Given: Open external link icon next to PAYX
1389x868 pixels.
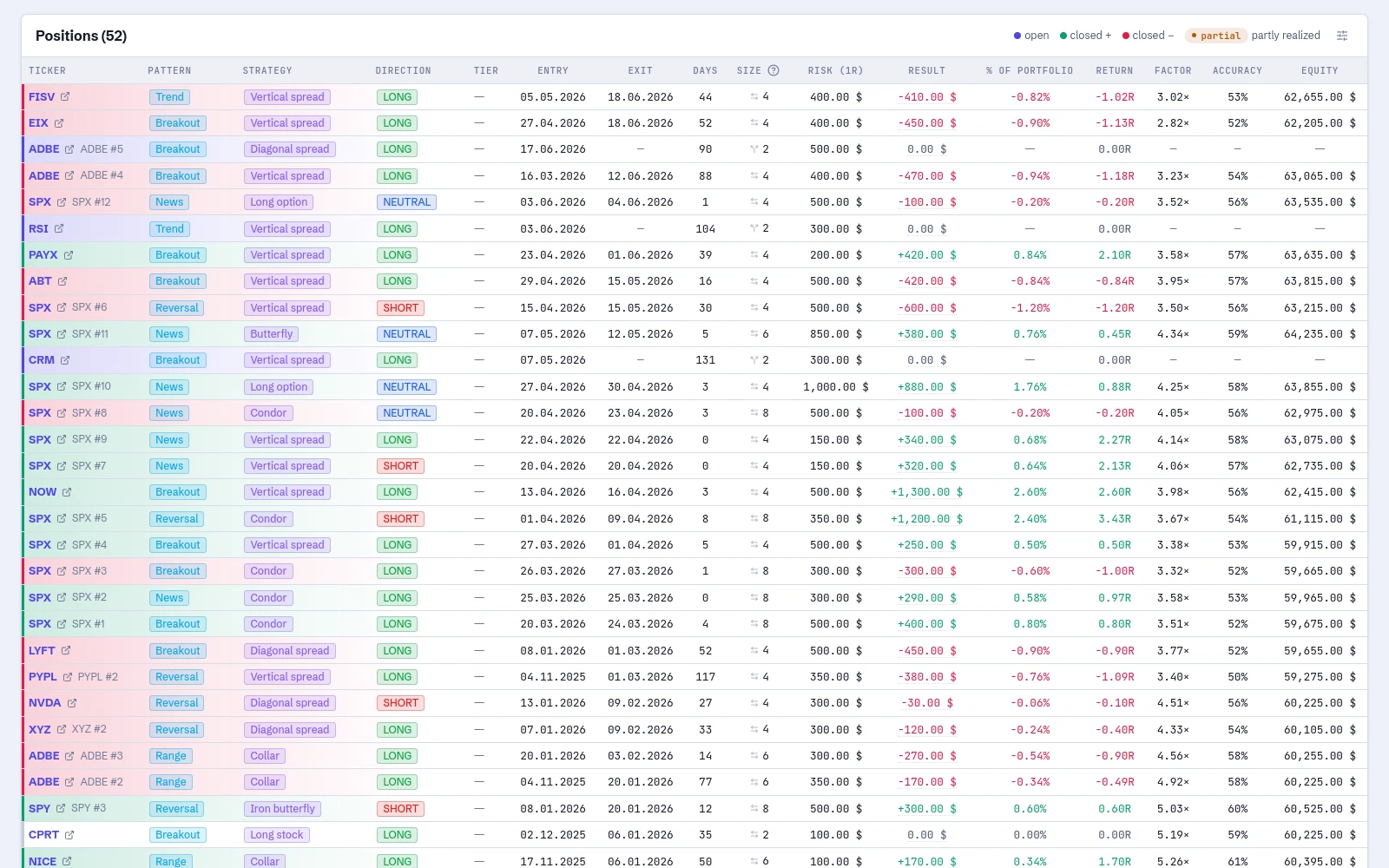Looking at the screenshot, I should point(69,255).
